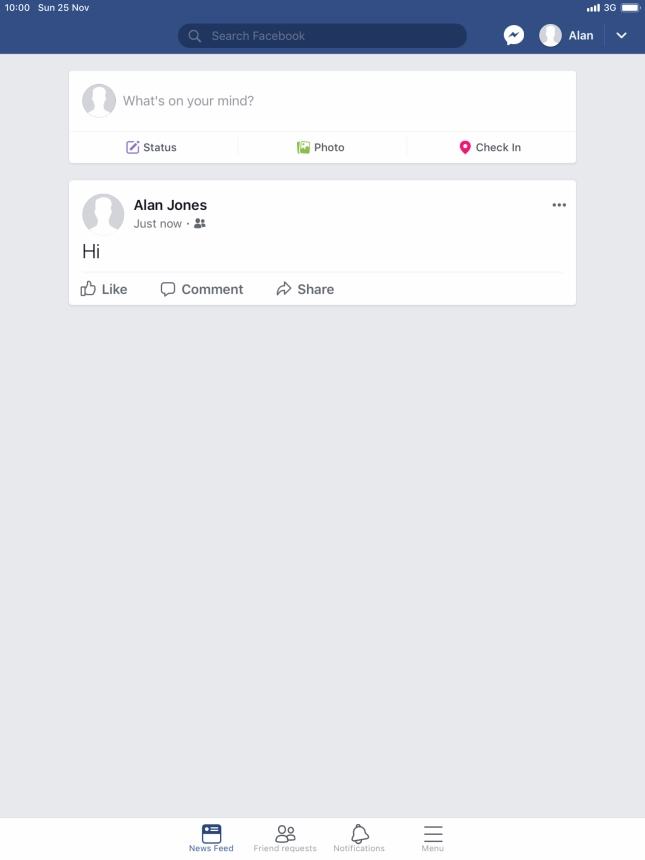Screen dimensions: 645x860
Task: Open Messenger from the top bar
Action: 514,36
